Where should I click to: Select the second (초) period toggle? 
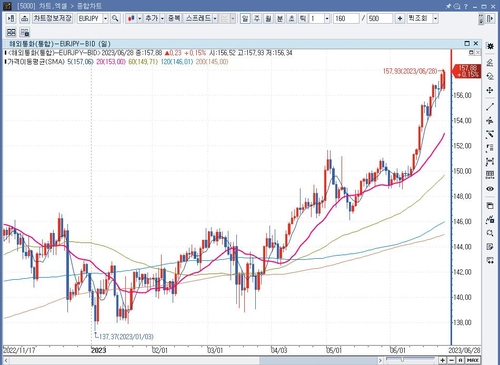[292, 18]
